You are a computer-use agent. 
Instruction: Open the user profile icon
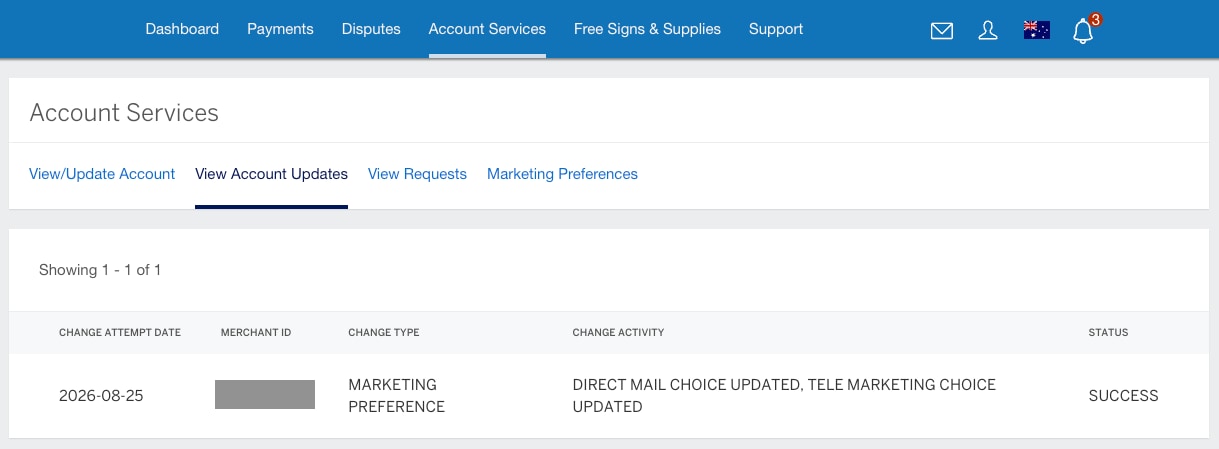coord(988,30)
